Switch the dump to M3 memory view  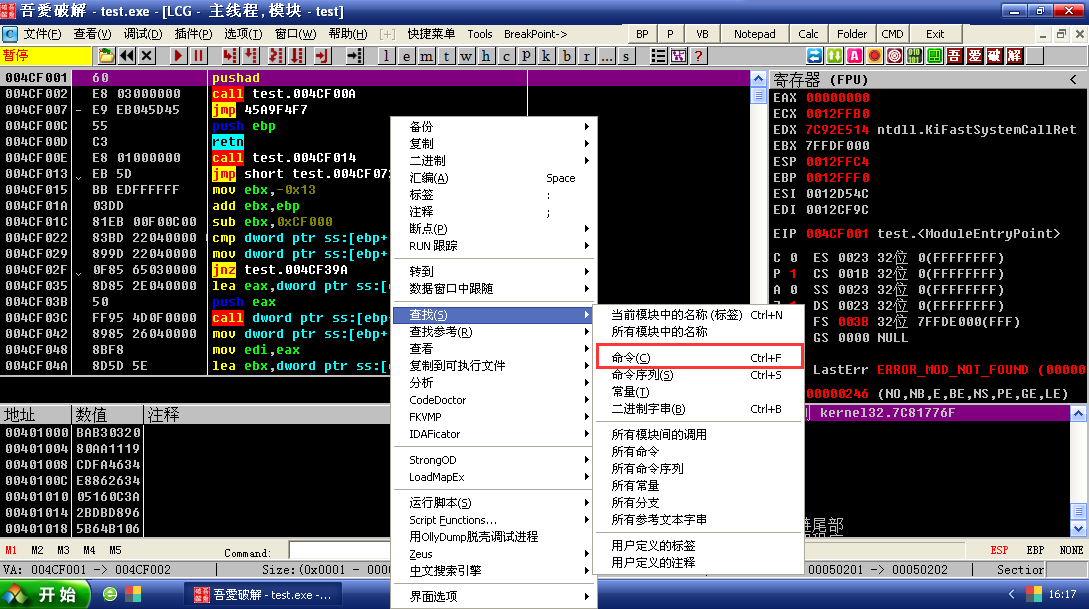pyautogui.click(x=63, y=550)
